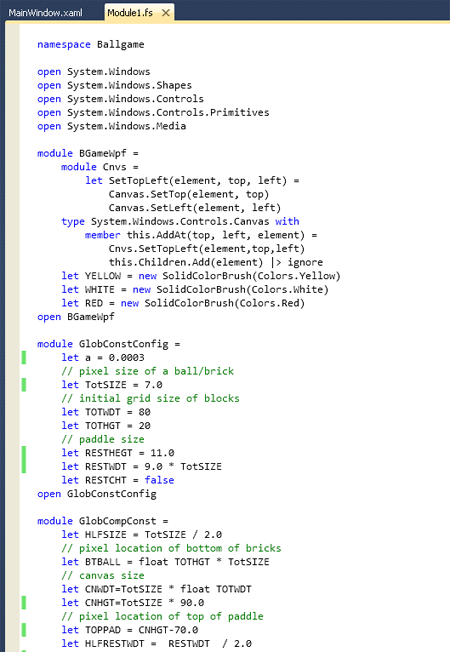Select the Module1.fs tab
The height and width of the screenshot is (652, 450).
(x=130, y=13)
